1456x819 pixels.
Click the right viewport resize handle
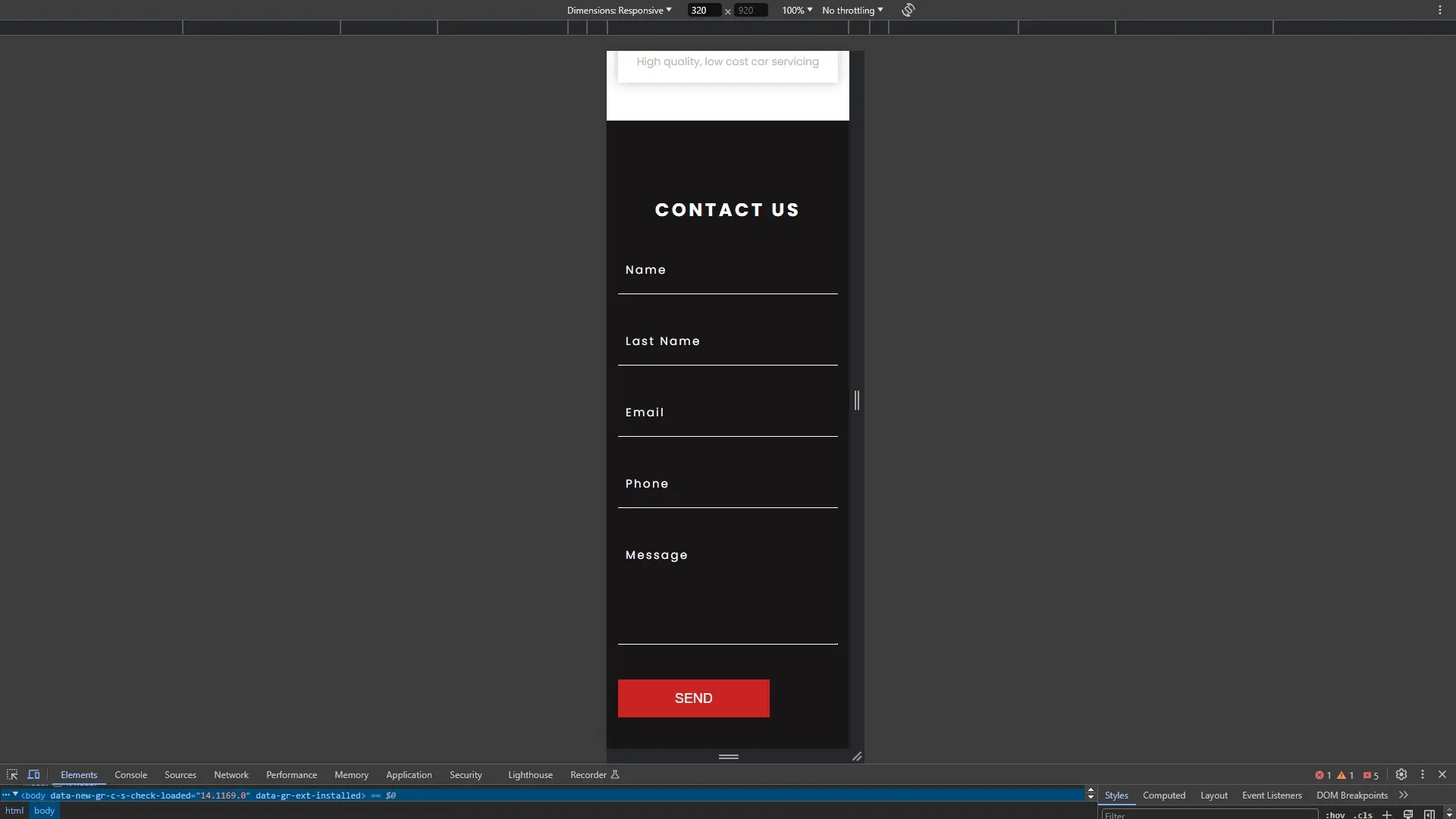857,400
